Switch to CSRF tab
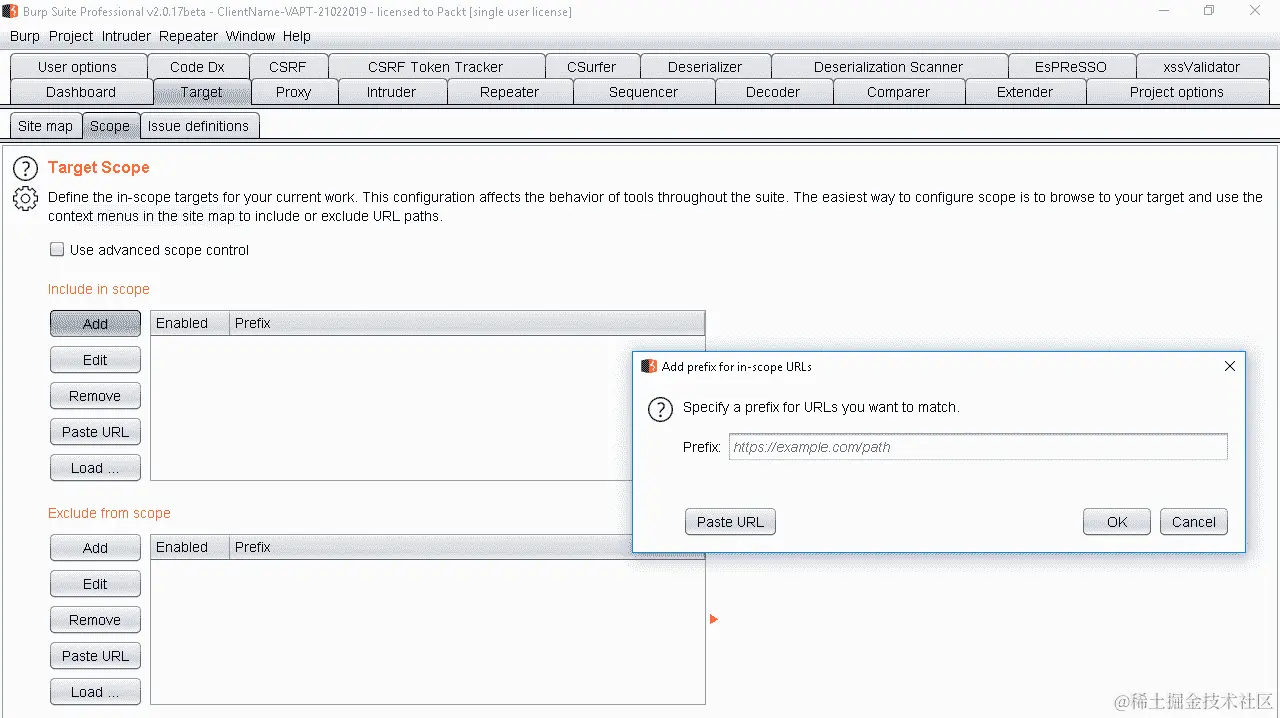This screenshot has height=718, width=1280. point(287,67)
